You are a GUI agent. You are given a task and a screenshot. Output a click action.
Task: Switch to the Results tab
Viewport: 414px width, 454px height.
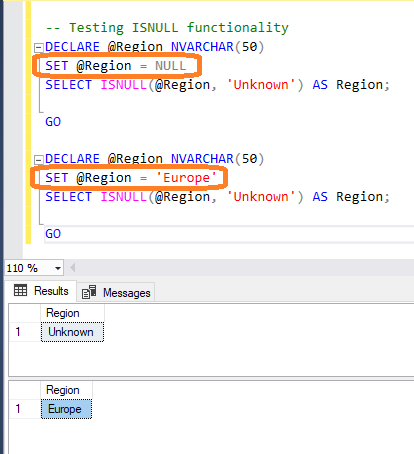41,291
